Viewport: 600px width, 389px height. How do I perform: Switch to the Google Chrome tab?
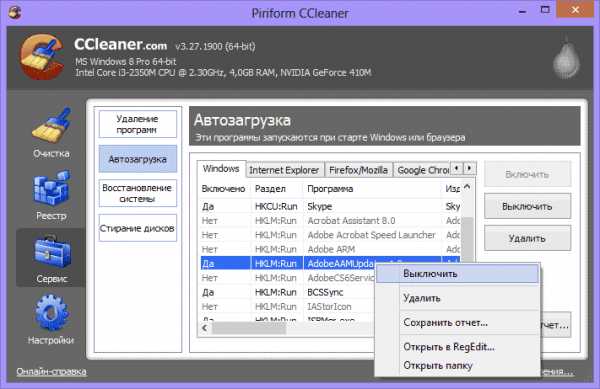[422, 170]
